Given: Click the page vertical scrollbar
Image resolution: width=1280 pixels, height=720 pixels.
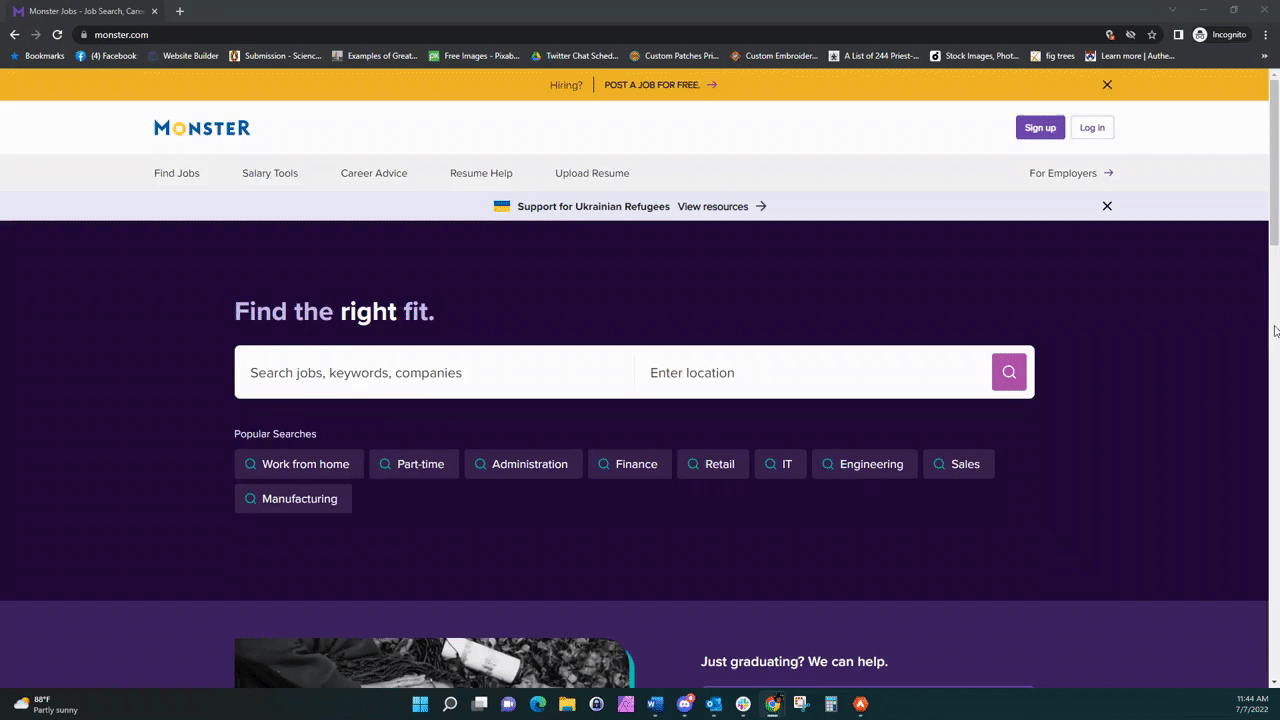Looking at the screenshot, I should coord(1274,160).
